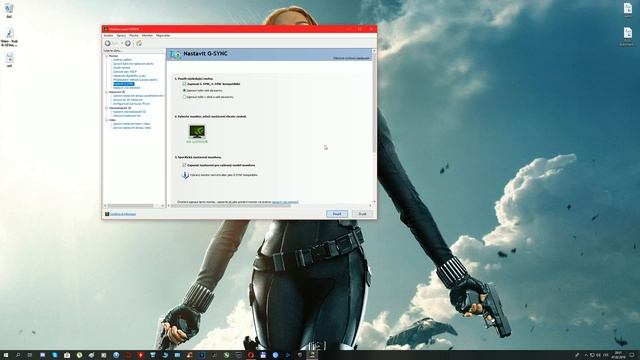Toggle Zapnout G-SYNC, G-SYNC kompatibilní checkbox
Image resolution: width=640 pixels, height=360 pixels.
coord(184,84)
